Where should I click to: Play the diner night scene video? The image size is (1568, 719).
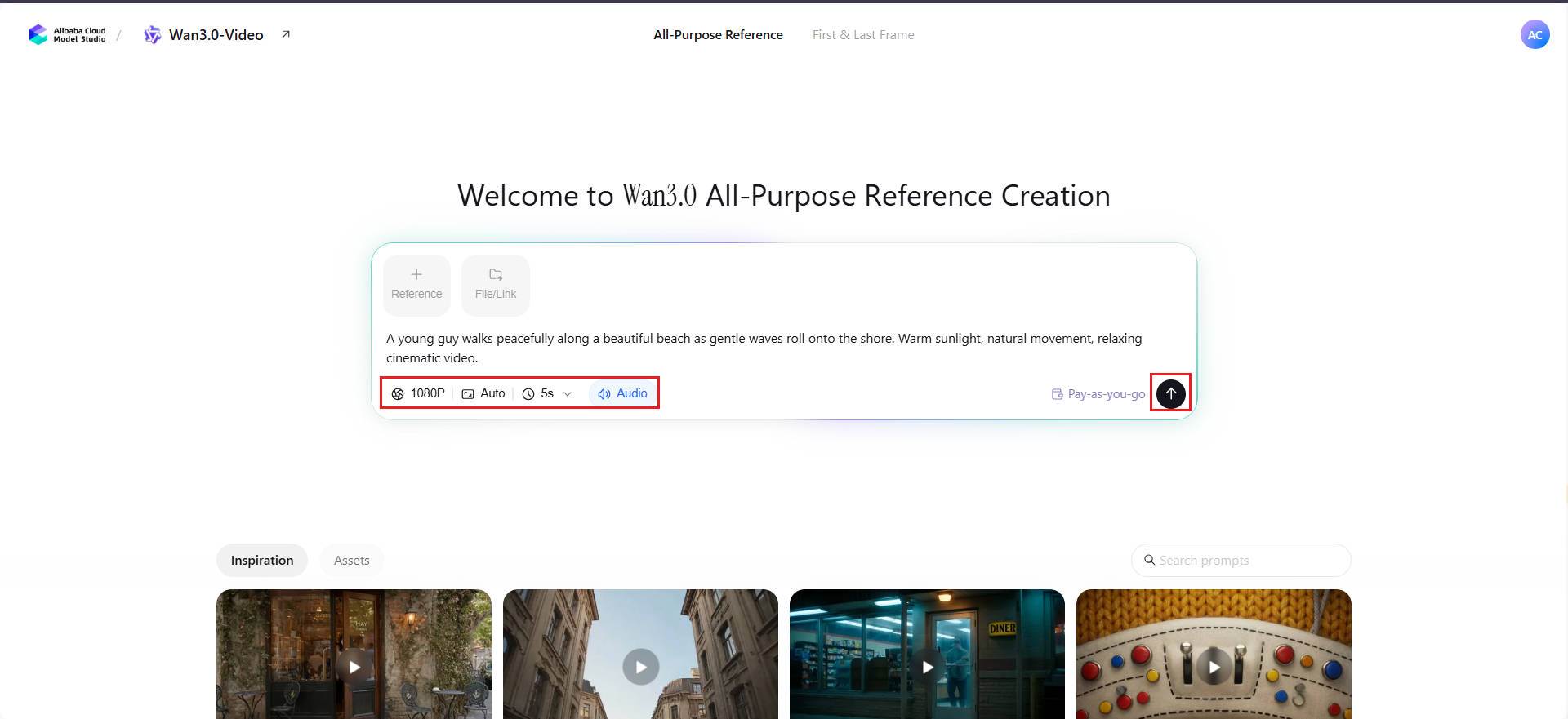coord(927,667)
